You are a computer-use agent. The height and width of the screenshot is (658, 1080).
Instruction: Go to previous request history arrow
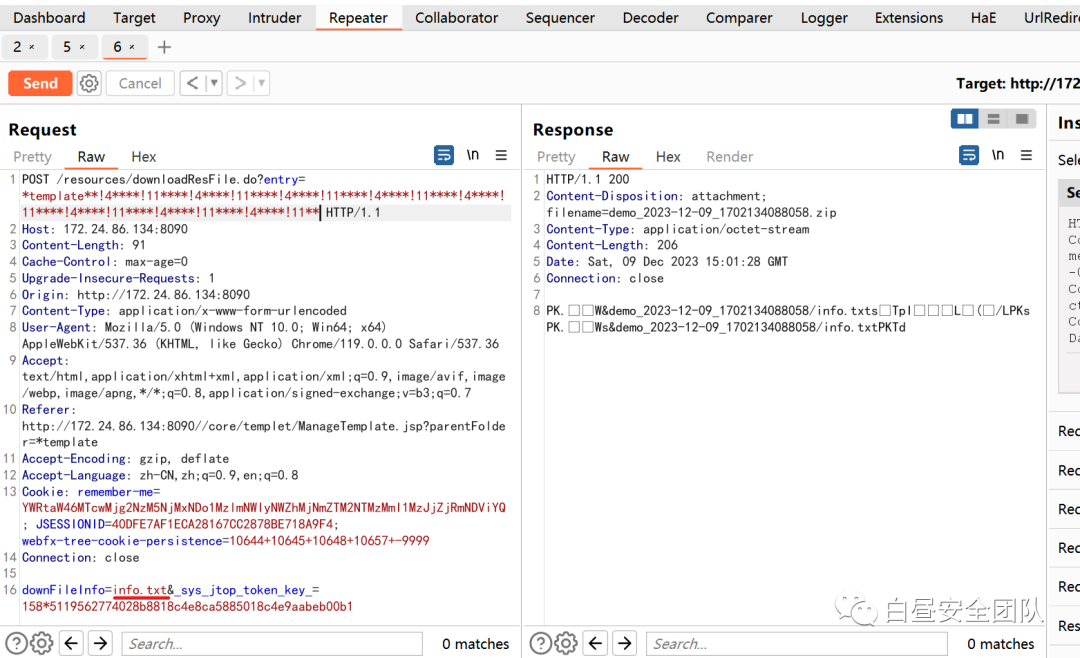(x=193, y=83)
